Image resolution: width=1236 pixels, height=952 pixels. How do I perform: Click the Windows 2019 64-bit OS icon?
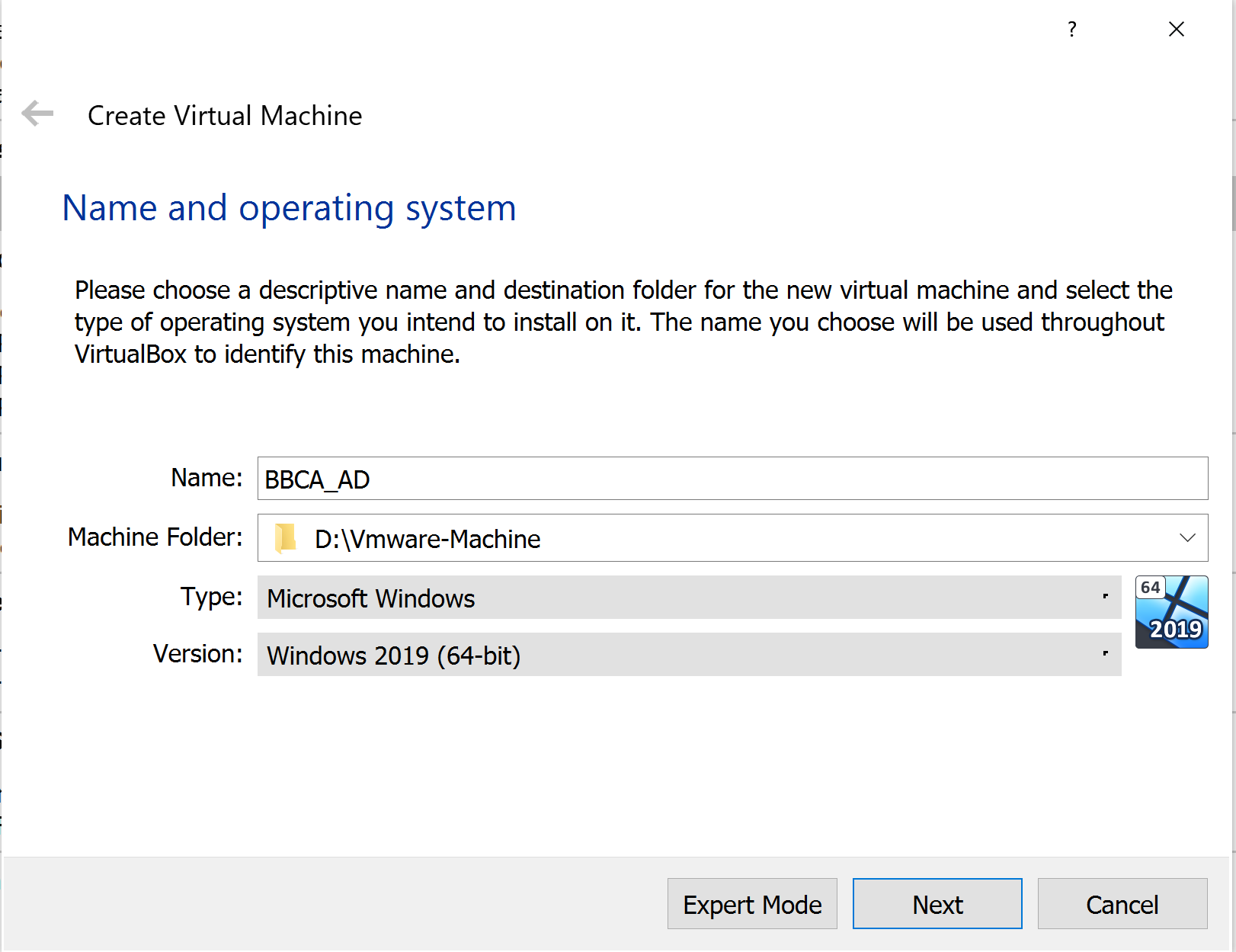point(1171,612)
